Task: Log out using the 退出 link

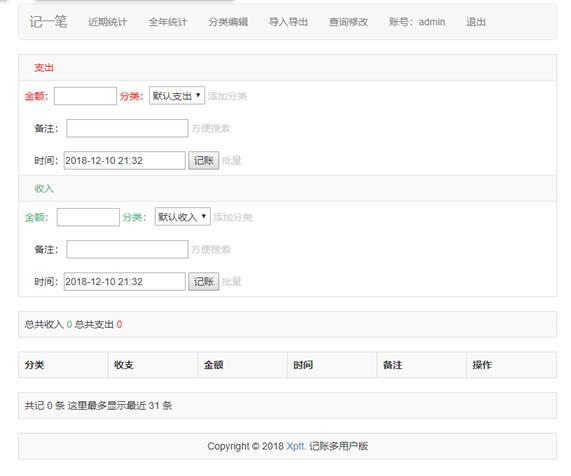Action: pos(476,22)
